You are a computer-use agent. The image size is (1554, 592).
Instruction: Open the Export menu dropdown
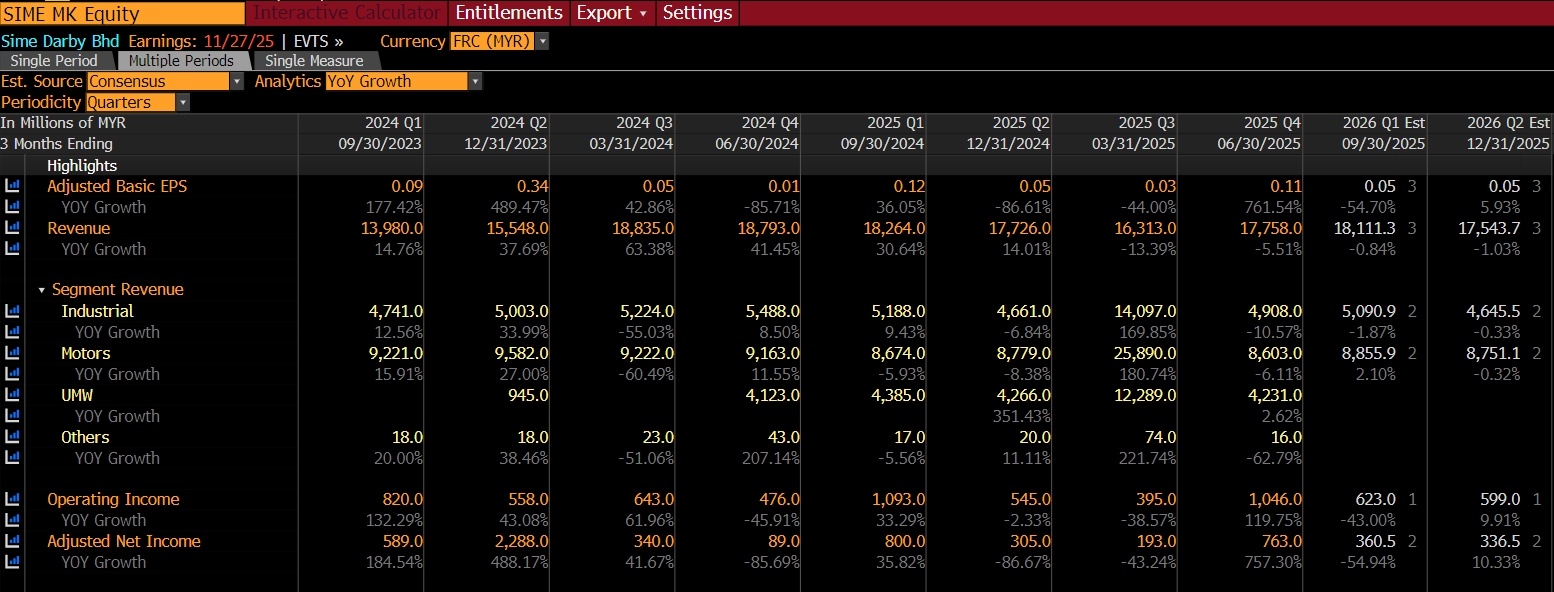coord(612,13)
